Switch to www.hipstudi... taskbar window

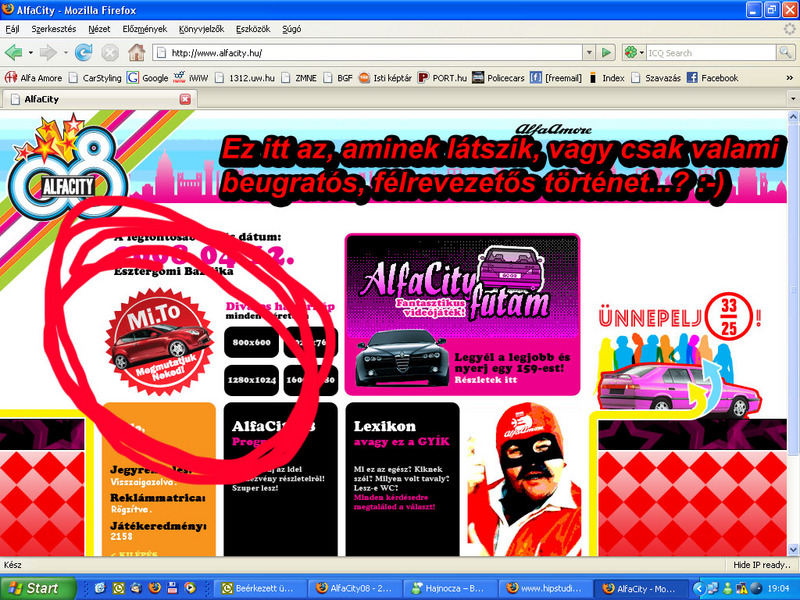[x=545, y=589]
